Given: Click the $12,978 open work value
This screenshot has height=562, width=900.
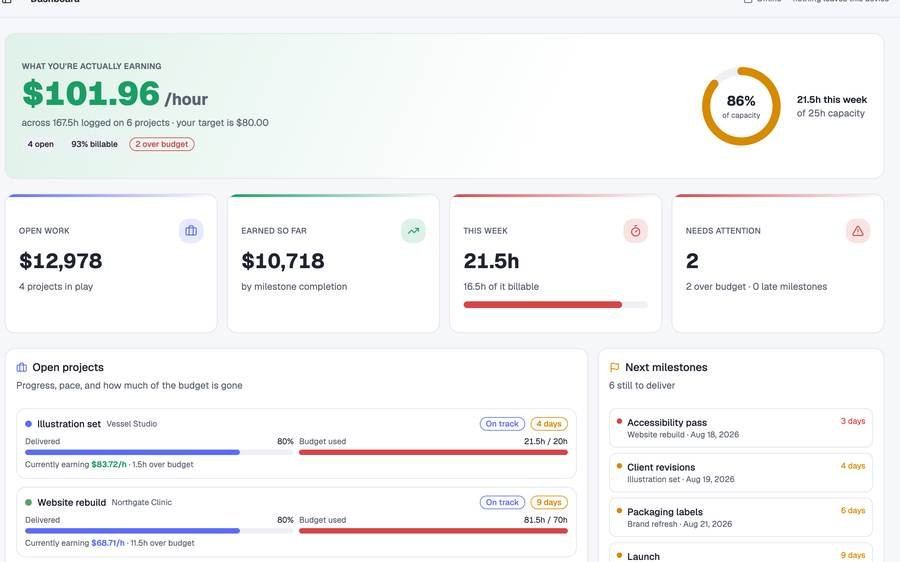Looking at the screenshot, I should point(61,261).
